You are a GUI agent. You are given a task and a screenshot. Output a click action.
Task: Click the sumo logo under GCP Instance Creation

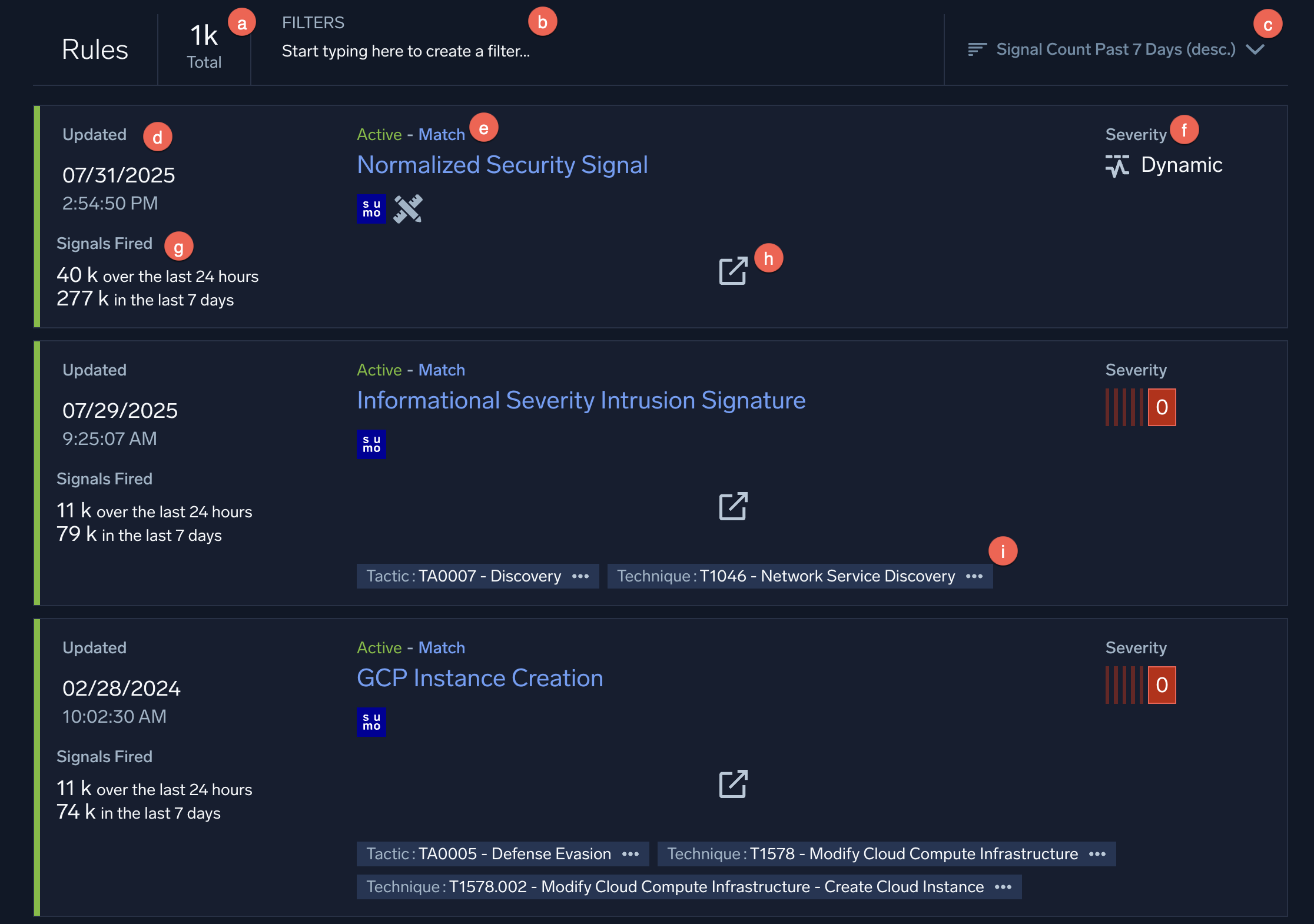[371, 722]
